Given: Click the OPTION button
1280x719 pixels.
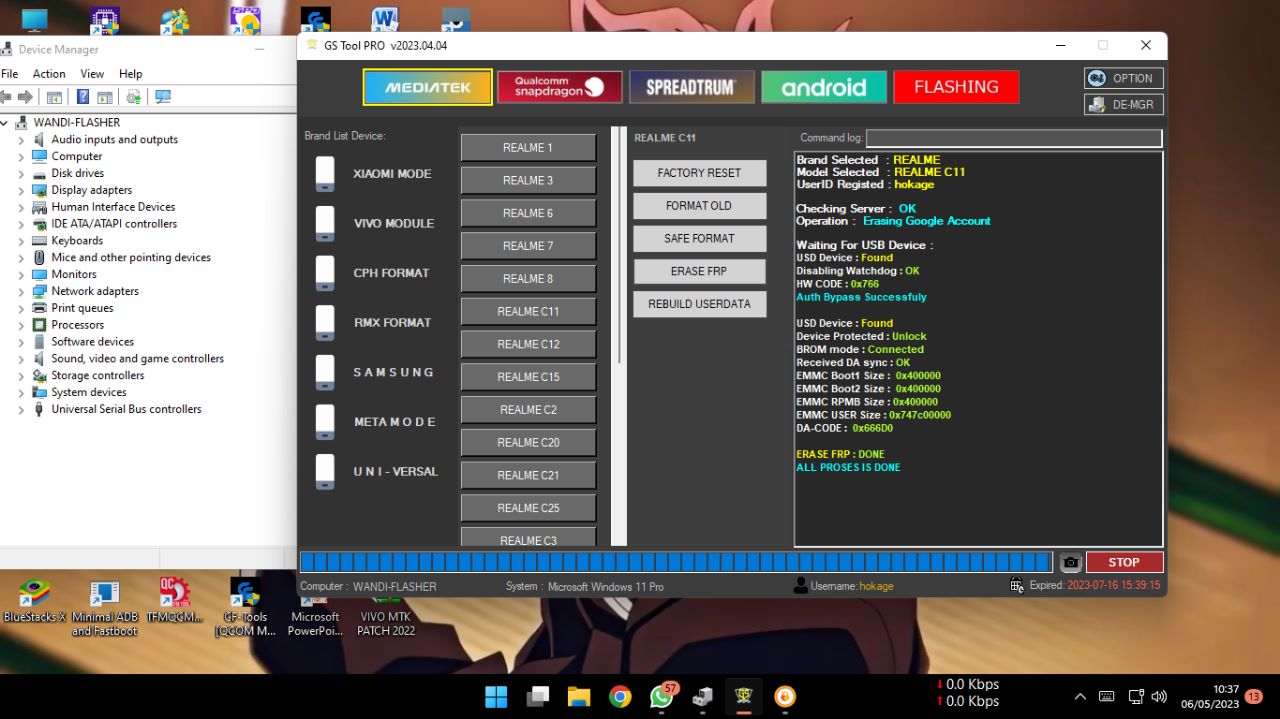Looking at the screenshot, I should [1123, 78].
